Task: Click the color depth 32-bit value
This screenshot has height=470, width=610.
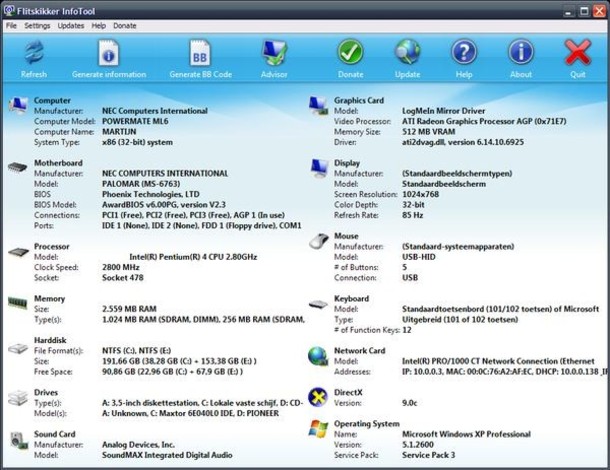Action: [x=413, y=205]
